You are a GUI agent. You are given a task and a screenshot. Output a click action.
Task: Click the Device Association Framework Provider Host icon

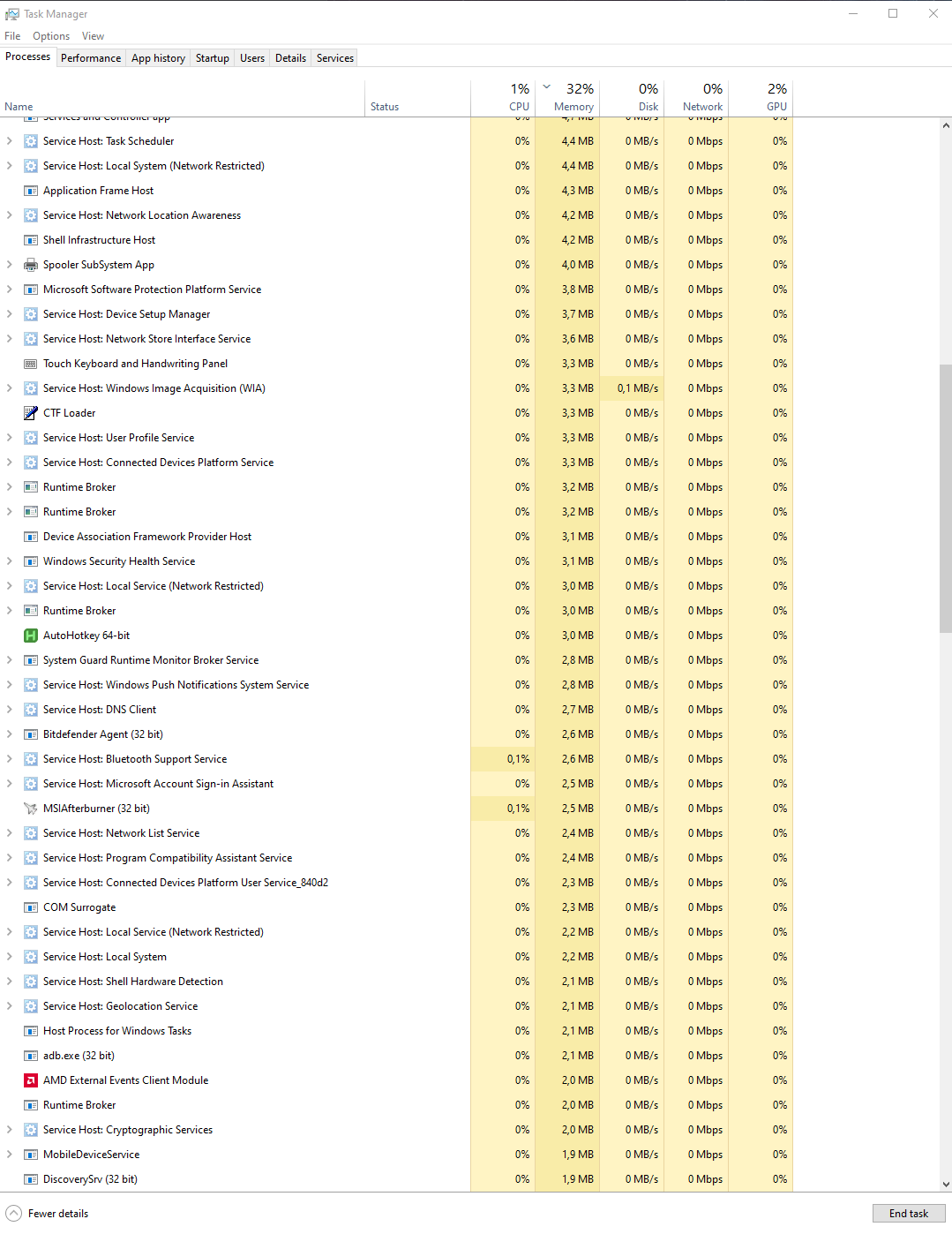click(31, 537)
